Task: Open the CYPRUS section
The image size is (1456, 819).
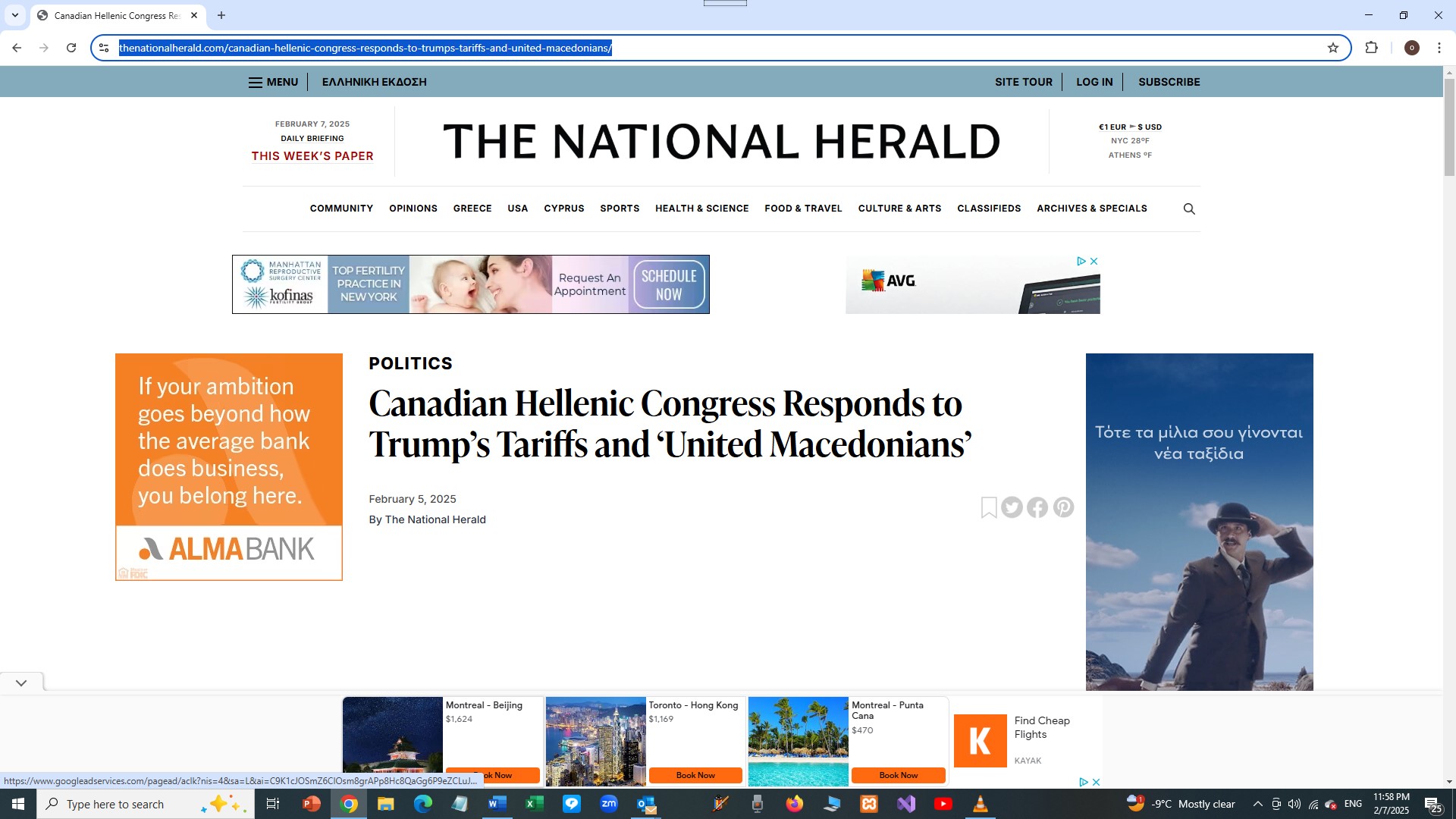Action: click(564, 209)
